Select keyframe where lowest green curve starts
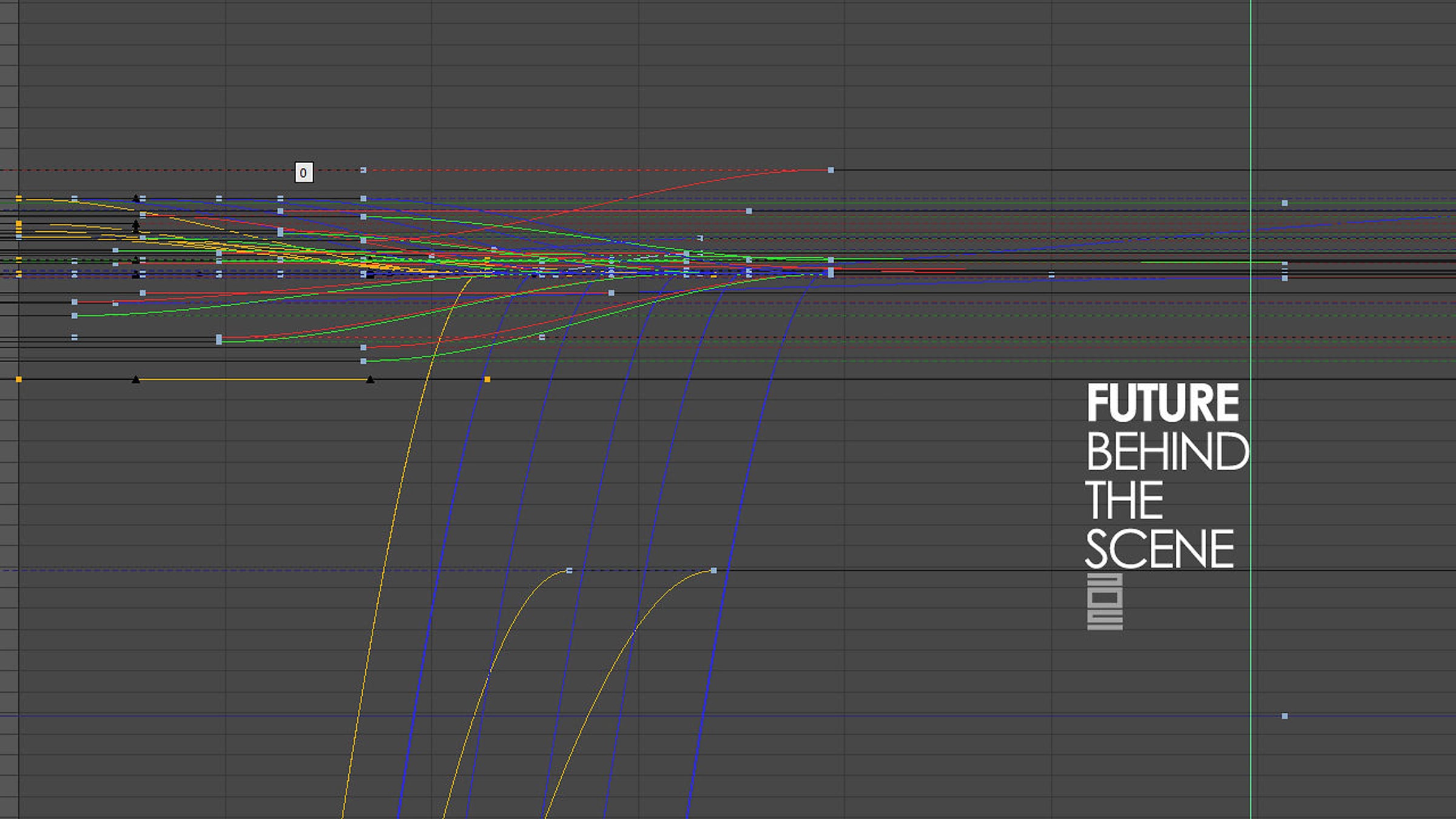 pos(363,362)
